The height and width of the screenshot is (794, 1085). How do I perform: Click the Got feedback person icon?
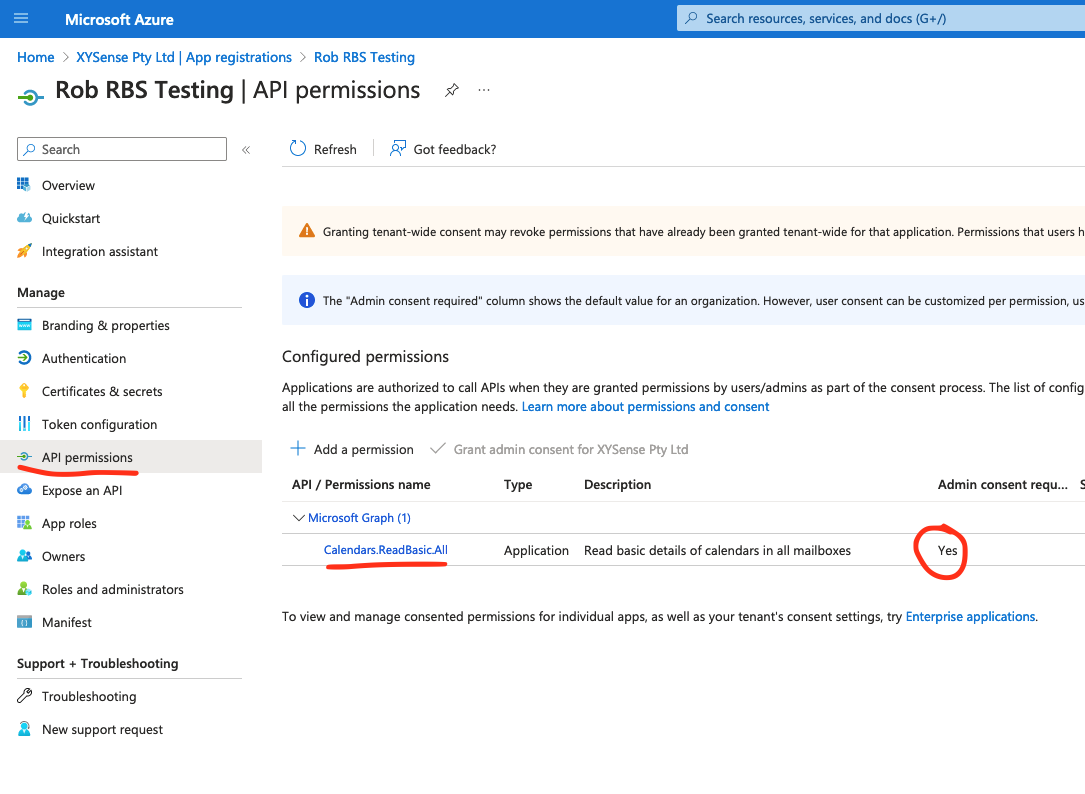tap(398, 149)
